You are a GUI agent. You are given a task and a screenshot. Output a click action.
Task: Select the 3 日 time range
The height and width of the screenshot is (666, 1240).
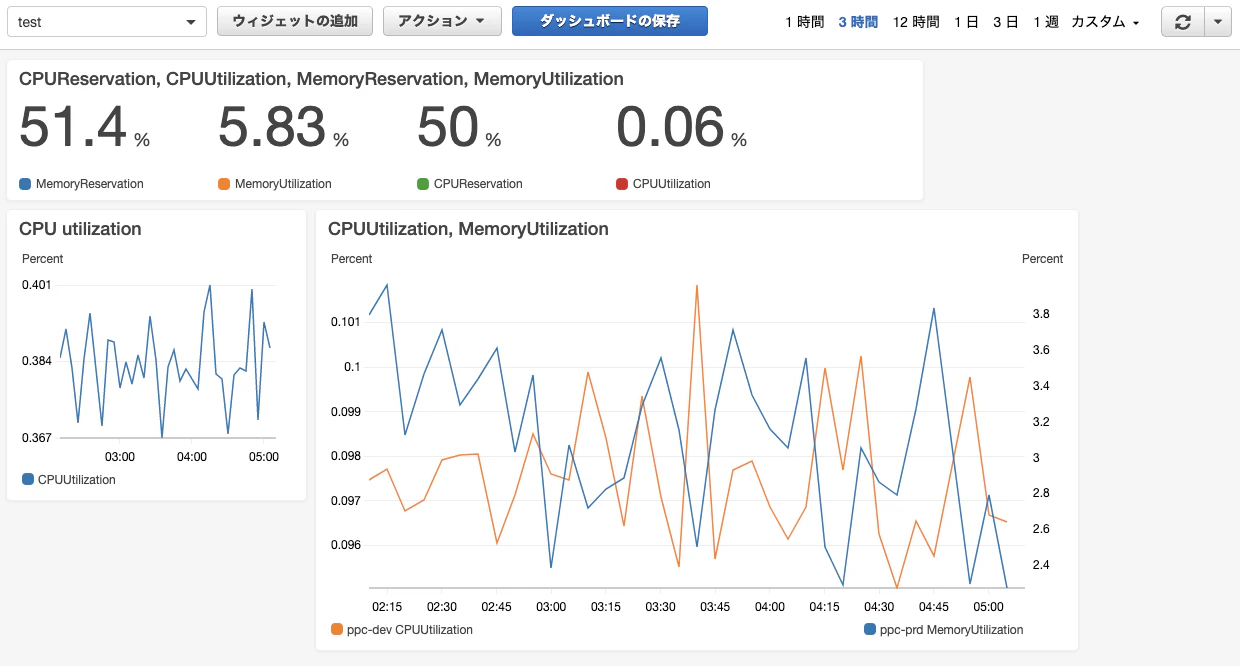[x=1006, y=22]
